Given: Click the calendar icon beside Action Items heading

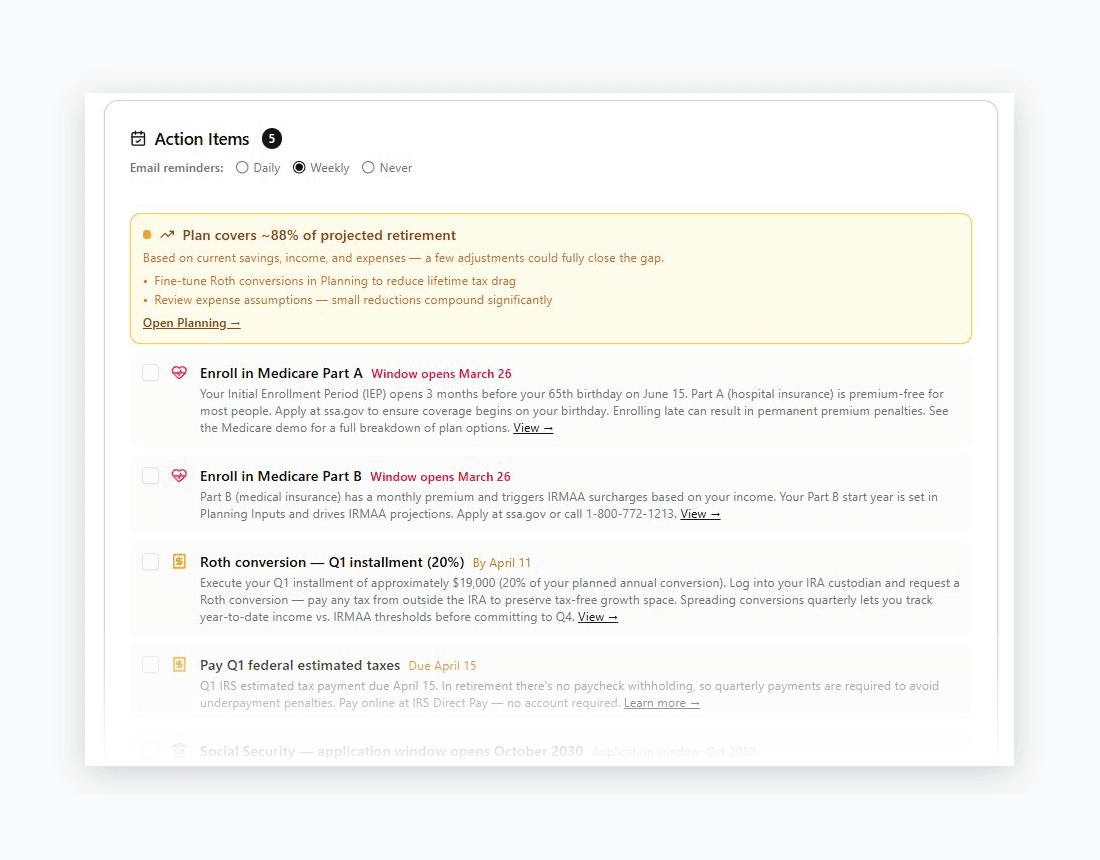Looking at the screenshot, I should coord(137,138).
